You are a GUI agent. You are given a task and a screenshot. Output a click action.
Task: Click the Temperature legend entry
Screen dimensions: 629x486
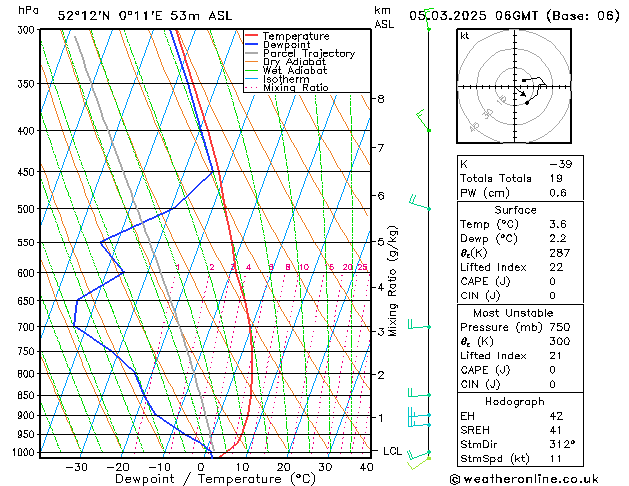(296, 36)
